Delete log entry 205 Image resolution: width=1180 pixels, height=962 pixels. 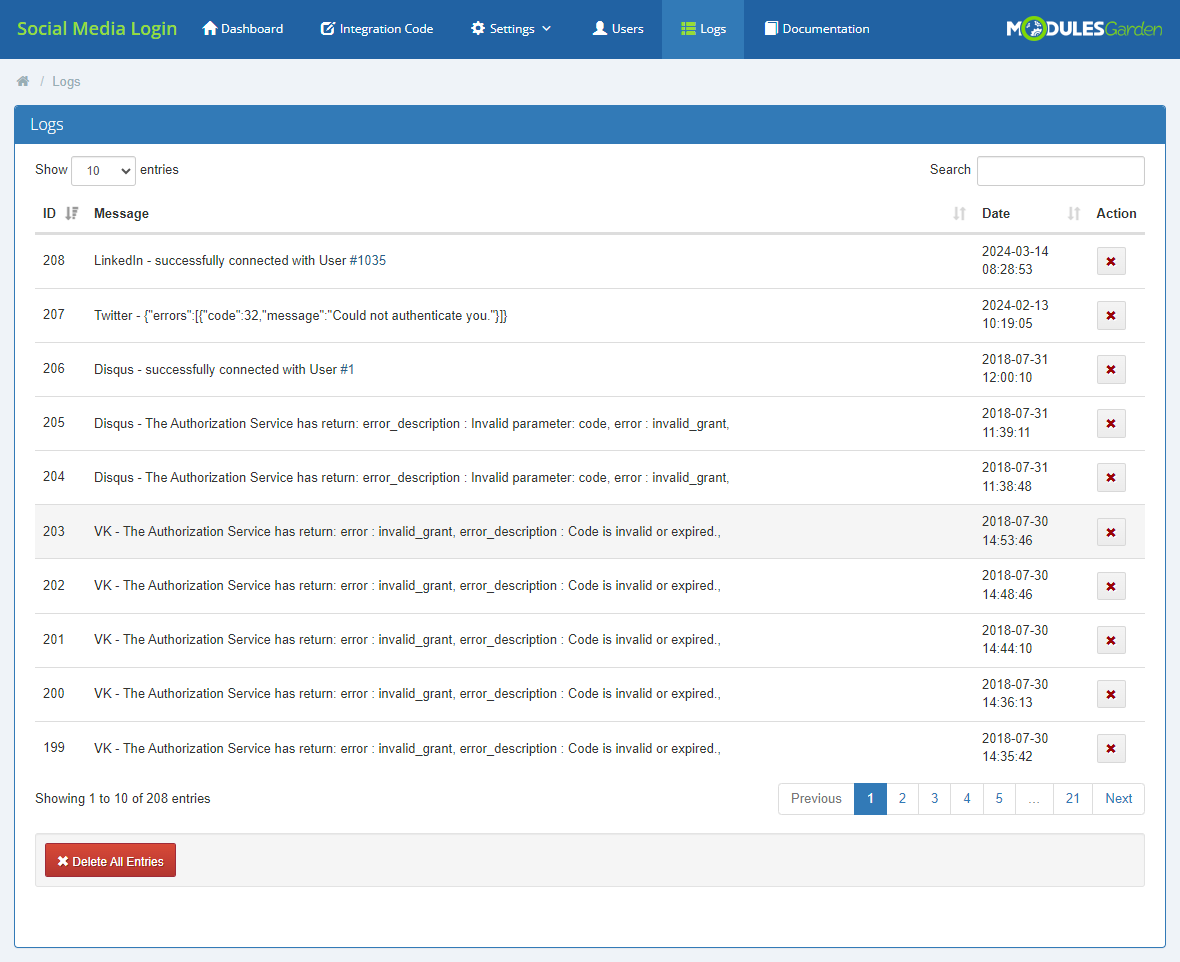pos(1111,424)
